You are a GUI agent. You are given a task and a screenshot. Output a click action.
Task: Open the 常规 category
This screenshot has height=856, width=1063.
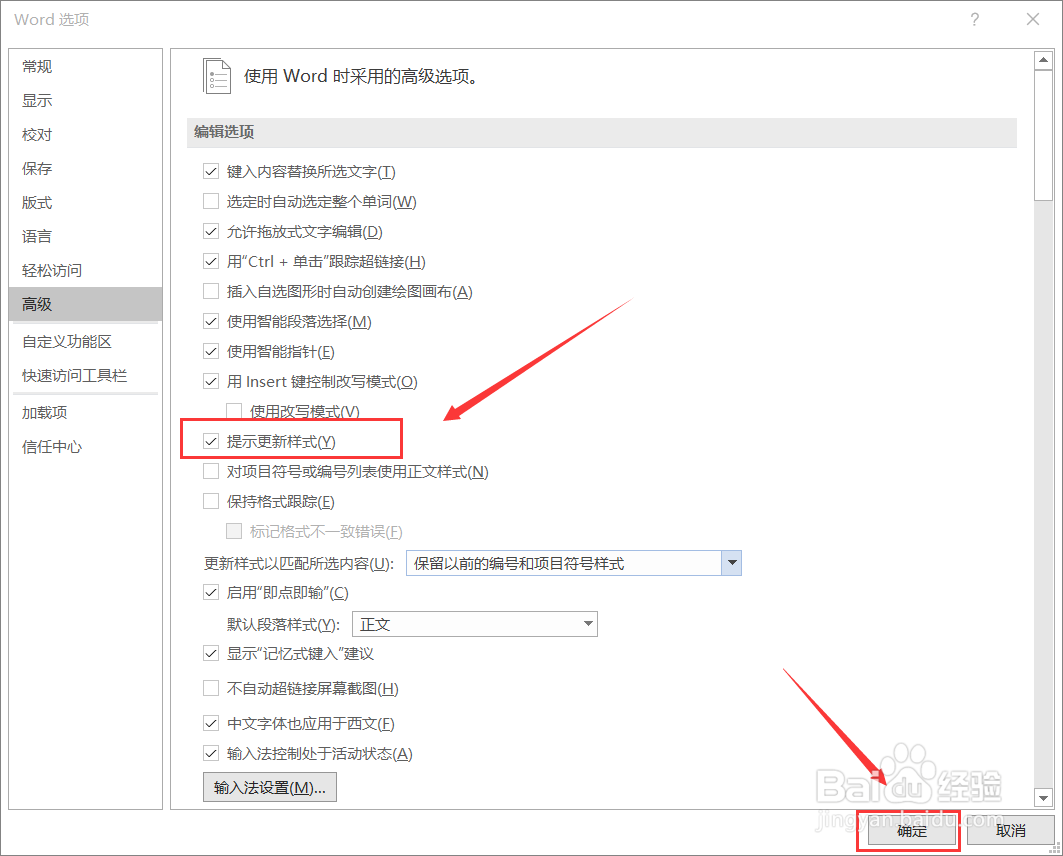85,66
